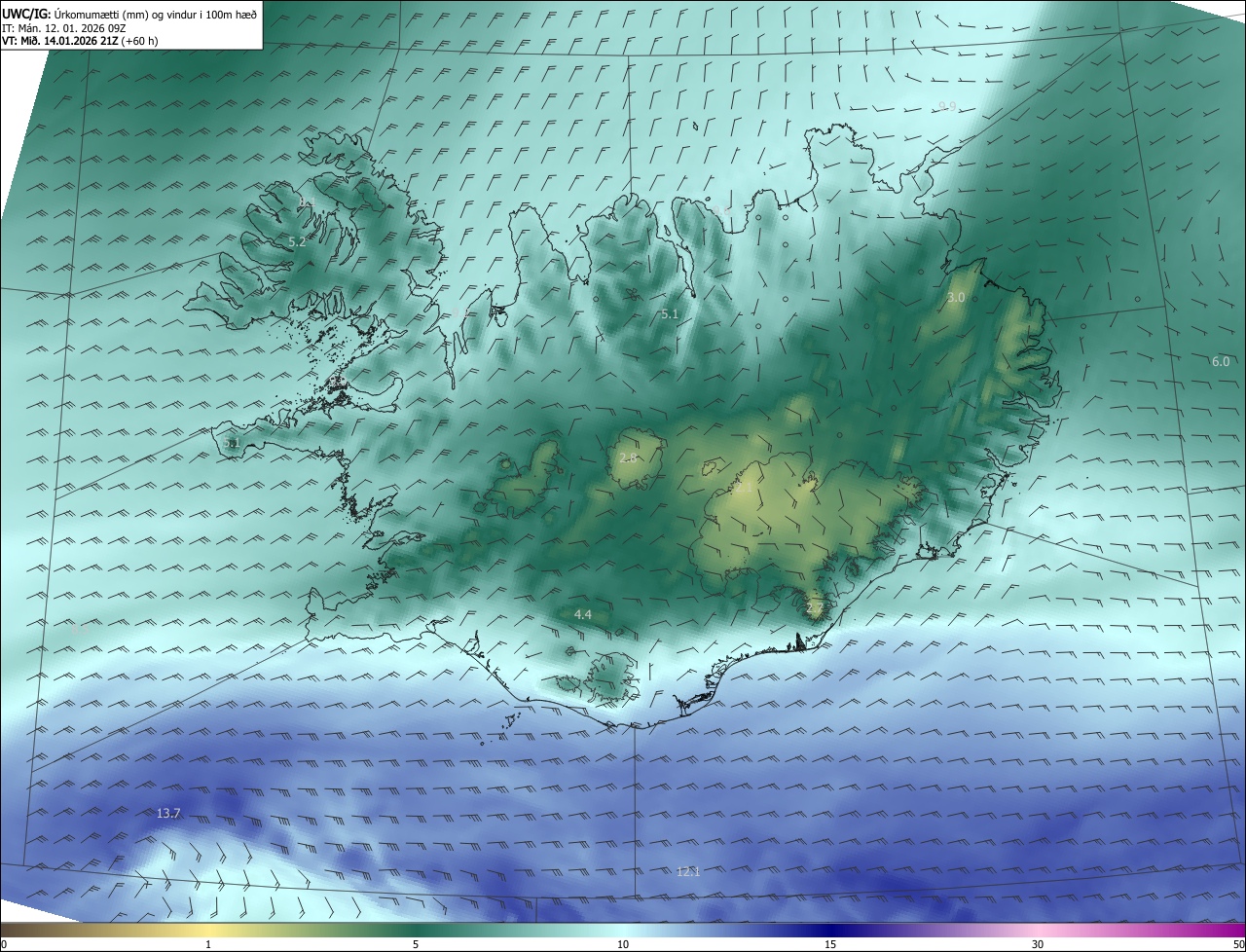Click the 13.7 value over the southwest ocean

[x=168, y=813]
